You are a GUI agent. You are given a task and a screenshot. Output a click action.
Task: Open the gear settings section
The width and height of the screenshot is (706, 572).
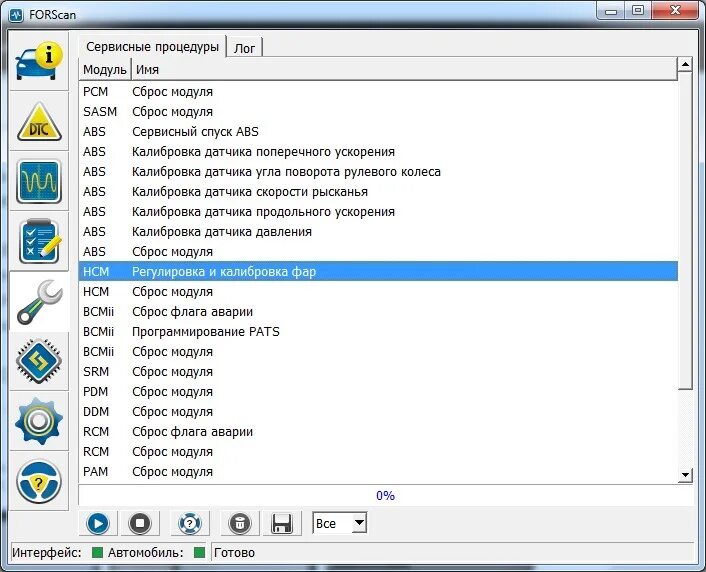tap(39, 421)
